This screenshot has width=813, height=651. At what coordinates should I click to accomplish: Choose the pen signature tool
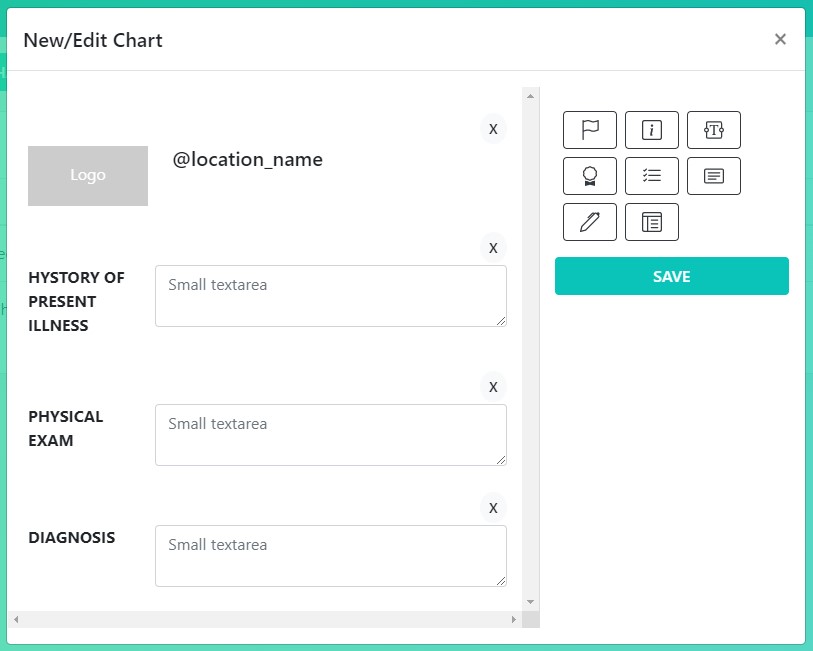tap(590, 222)
